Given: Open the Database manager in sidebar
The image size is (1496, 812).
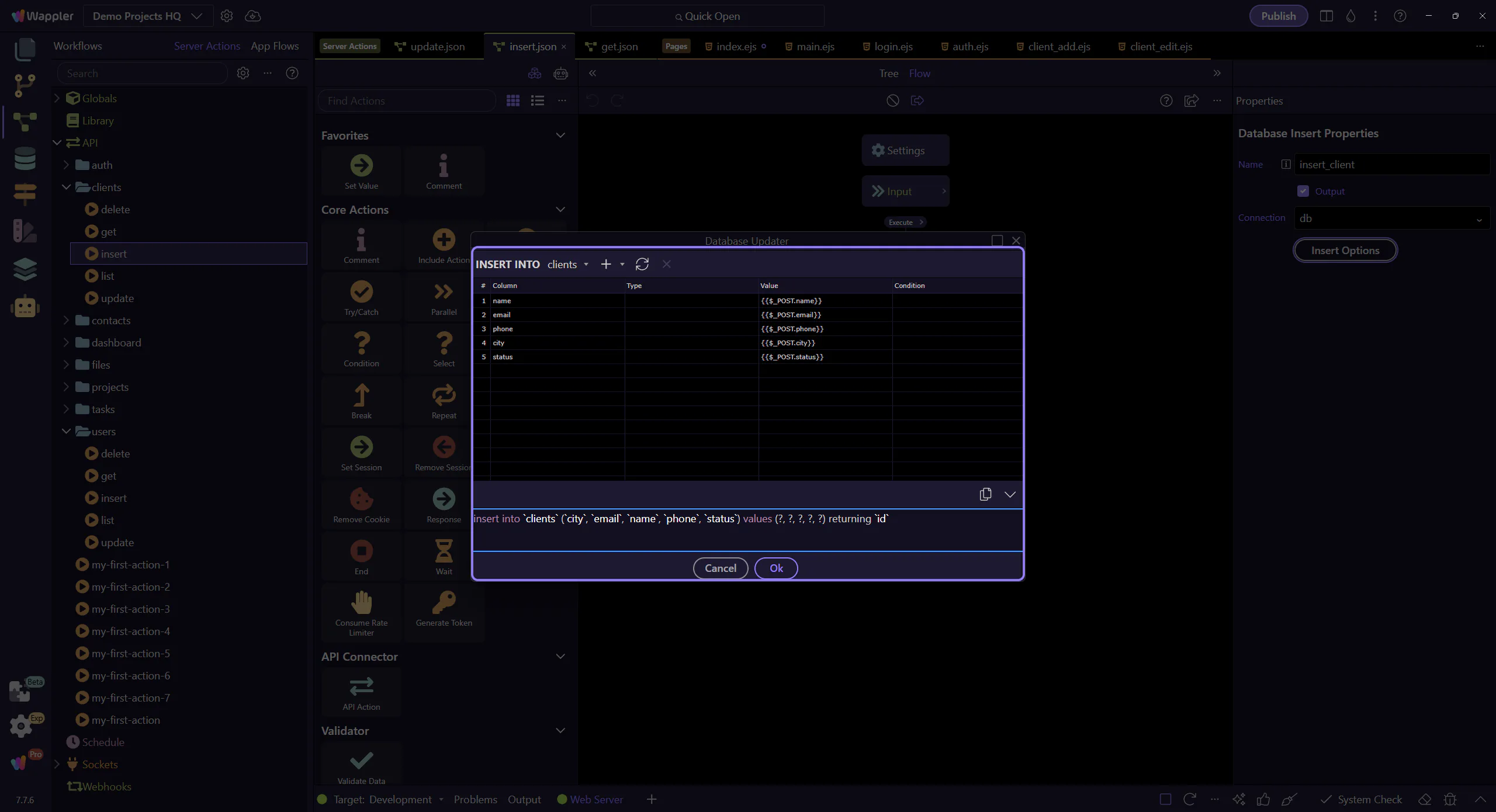Looking at the screenshot, I should tap(25, 159).
